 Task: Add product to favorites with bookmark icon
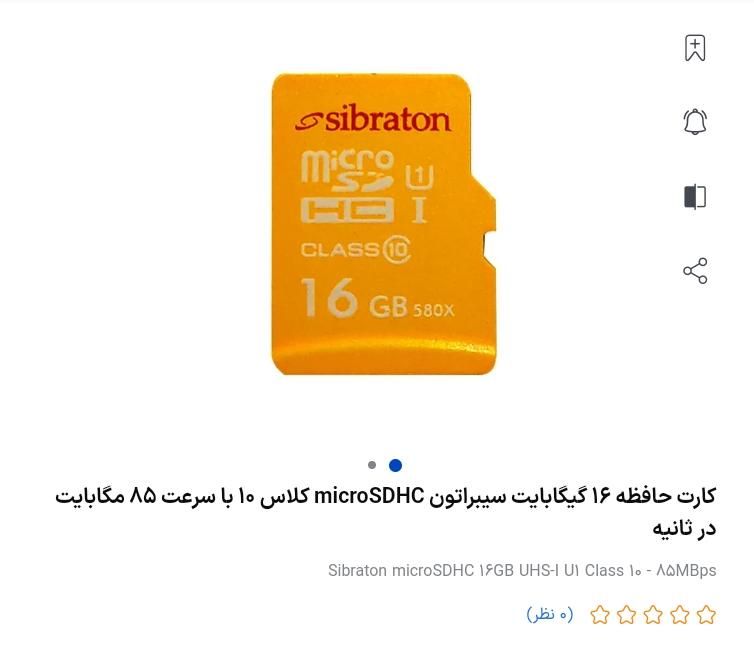point(695,48)
